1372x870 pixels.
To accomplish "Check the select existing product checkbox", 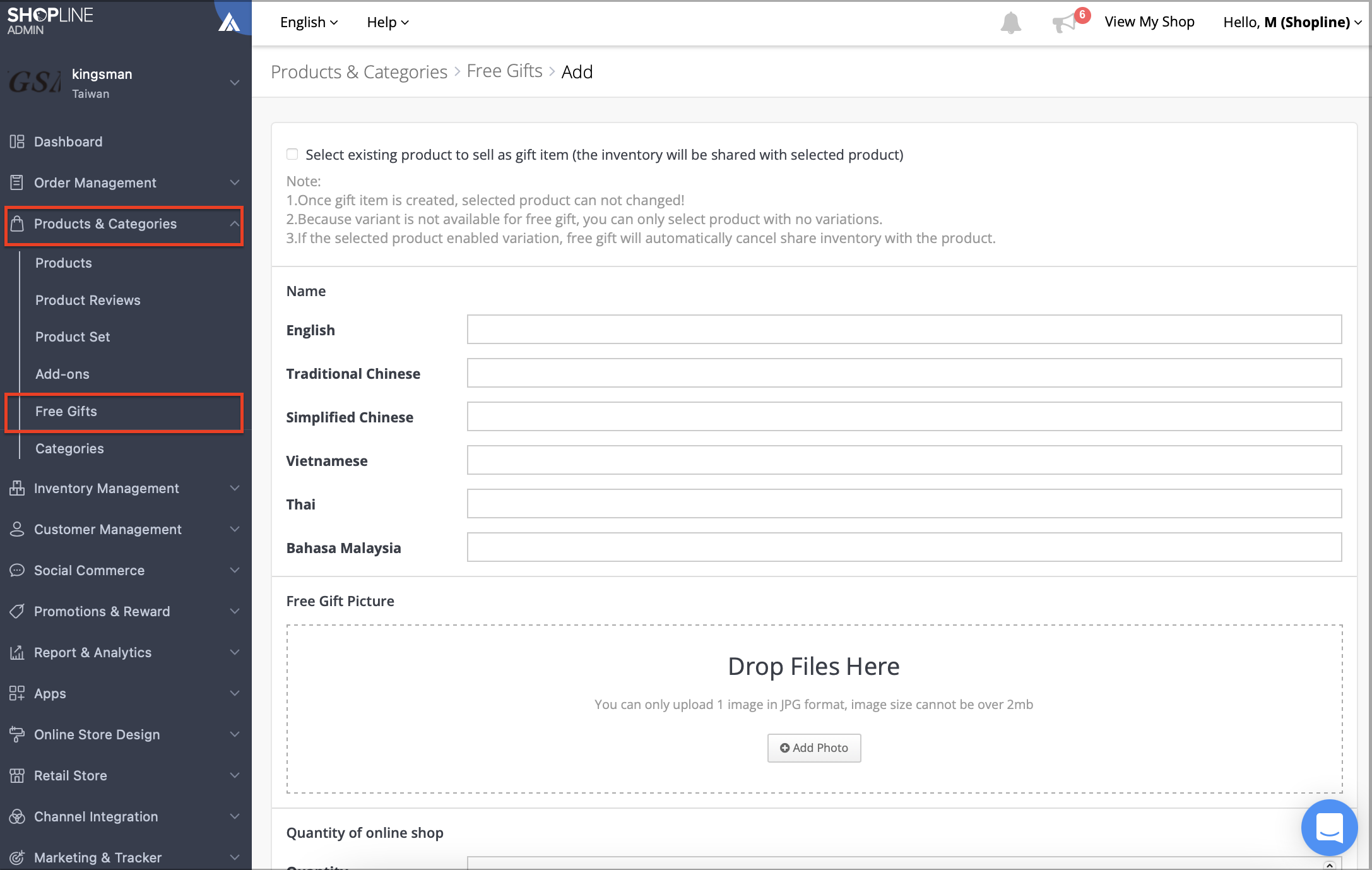I will pyautogui.click(x=292, y=154).
